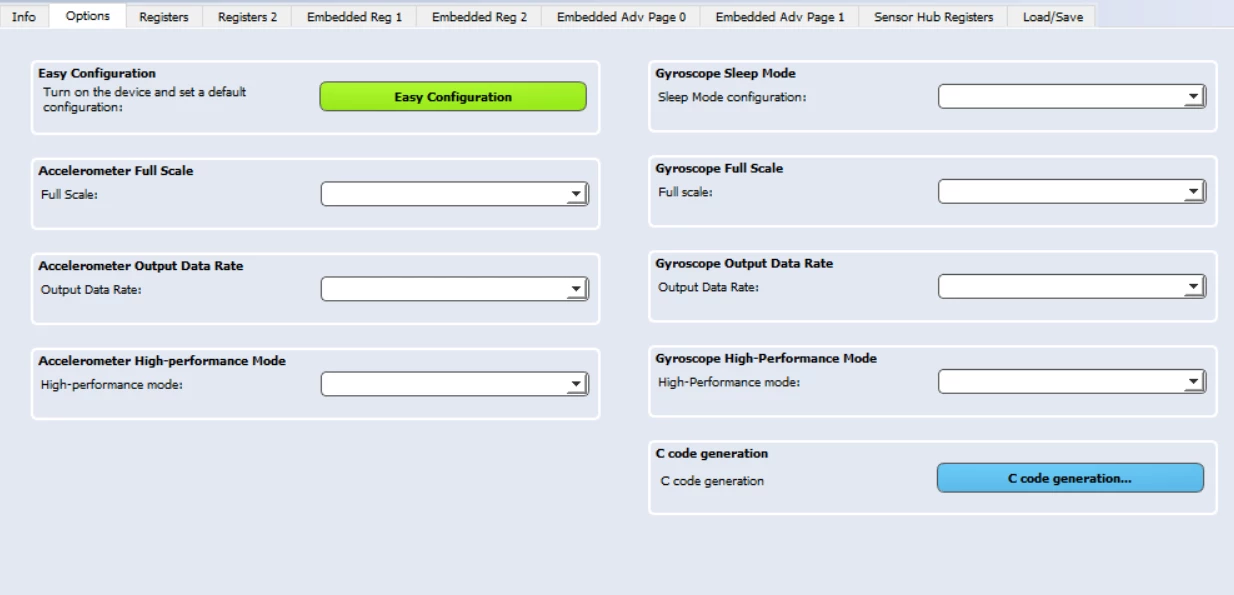The height and width of the screenshot is (595, 1234).
Task: Select the Options tab
Action: click(88, 15)
